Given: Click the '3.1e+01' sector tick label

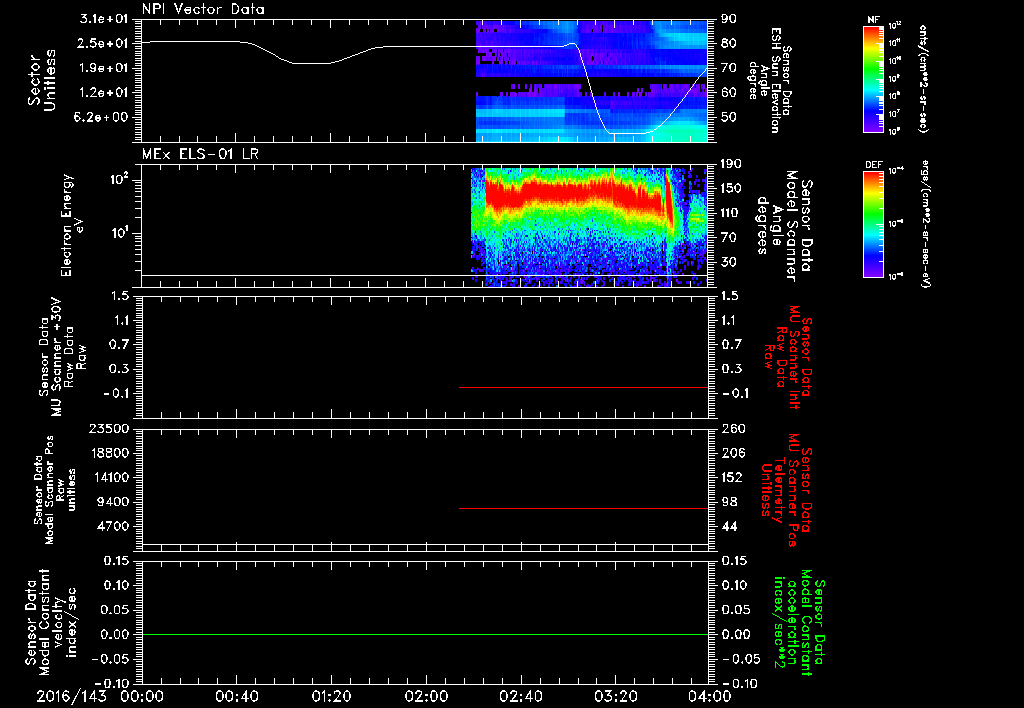Looking at the screenshot, I should click(104, 19).
